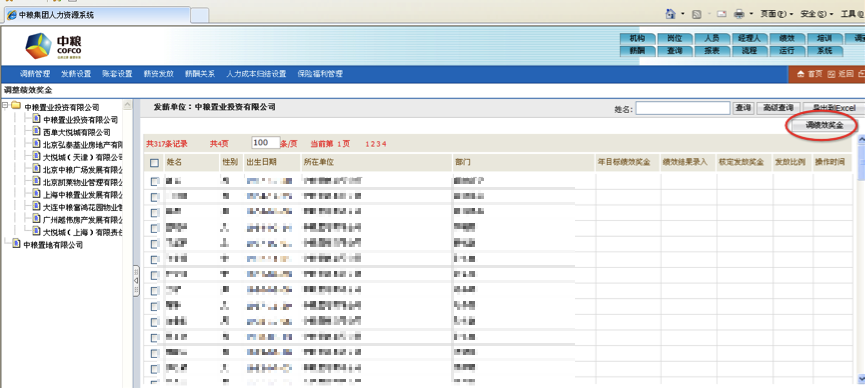This screenshot has width=865, height=388.
Task: Open the 人力成本归结设置 menu
Action: click(x=257, y=74)
